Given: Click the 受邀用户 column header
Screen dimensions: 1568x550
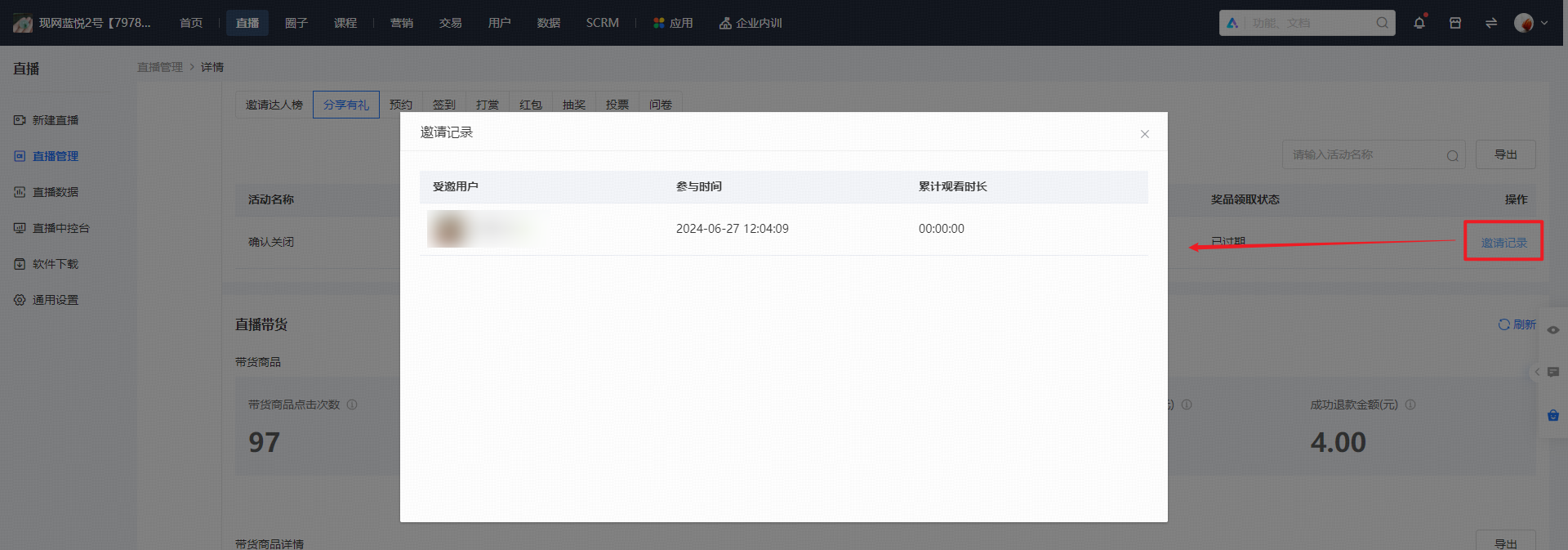Looking at the screenshot, I should pyautogui.click(x=456, y=186).
